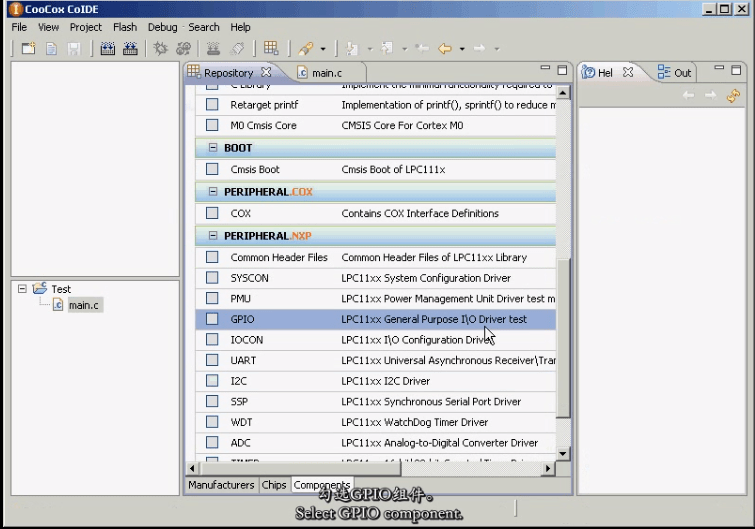Check the I2C component checkbox
The image size is (755, 529).
(x=212, y=381)
